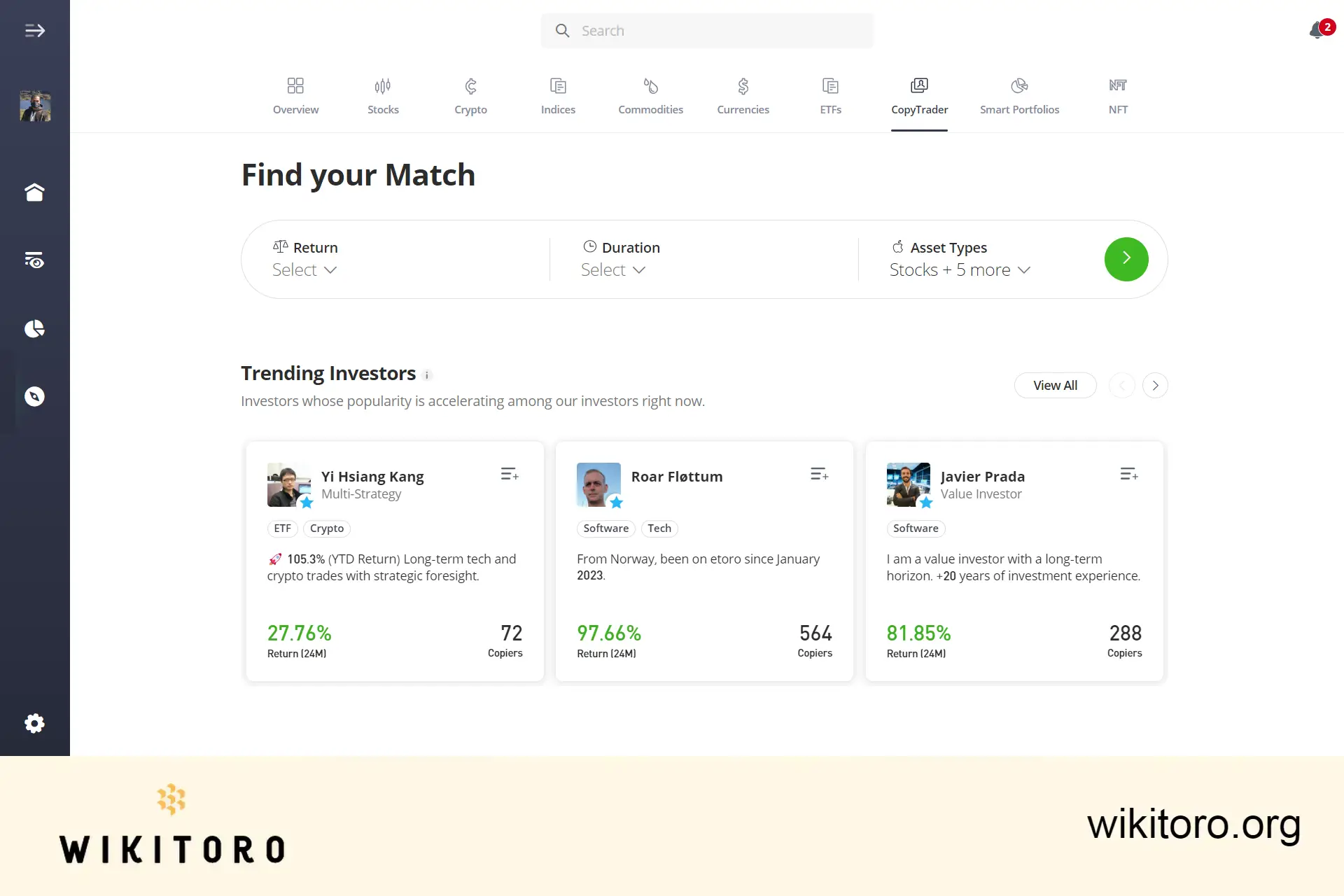
Task: Open the Duration select dropdown
Action: 614,269
